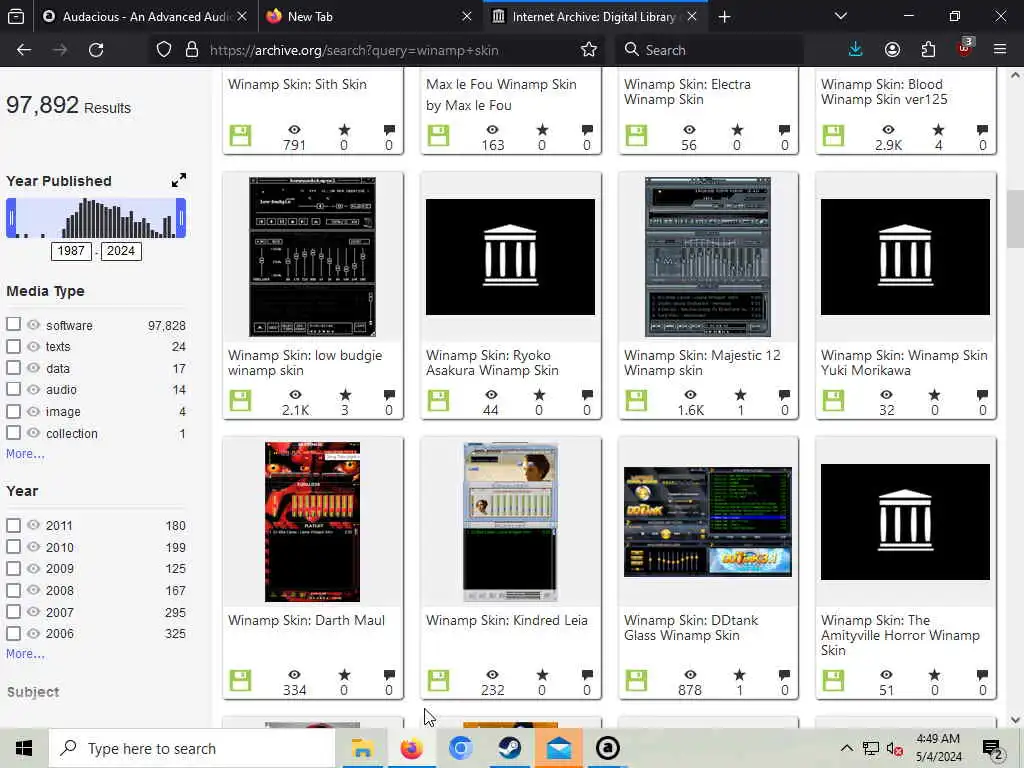Check the texts media type checkbox
The image size is (1024, 768).
13,345
